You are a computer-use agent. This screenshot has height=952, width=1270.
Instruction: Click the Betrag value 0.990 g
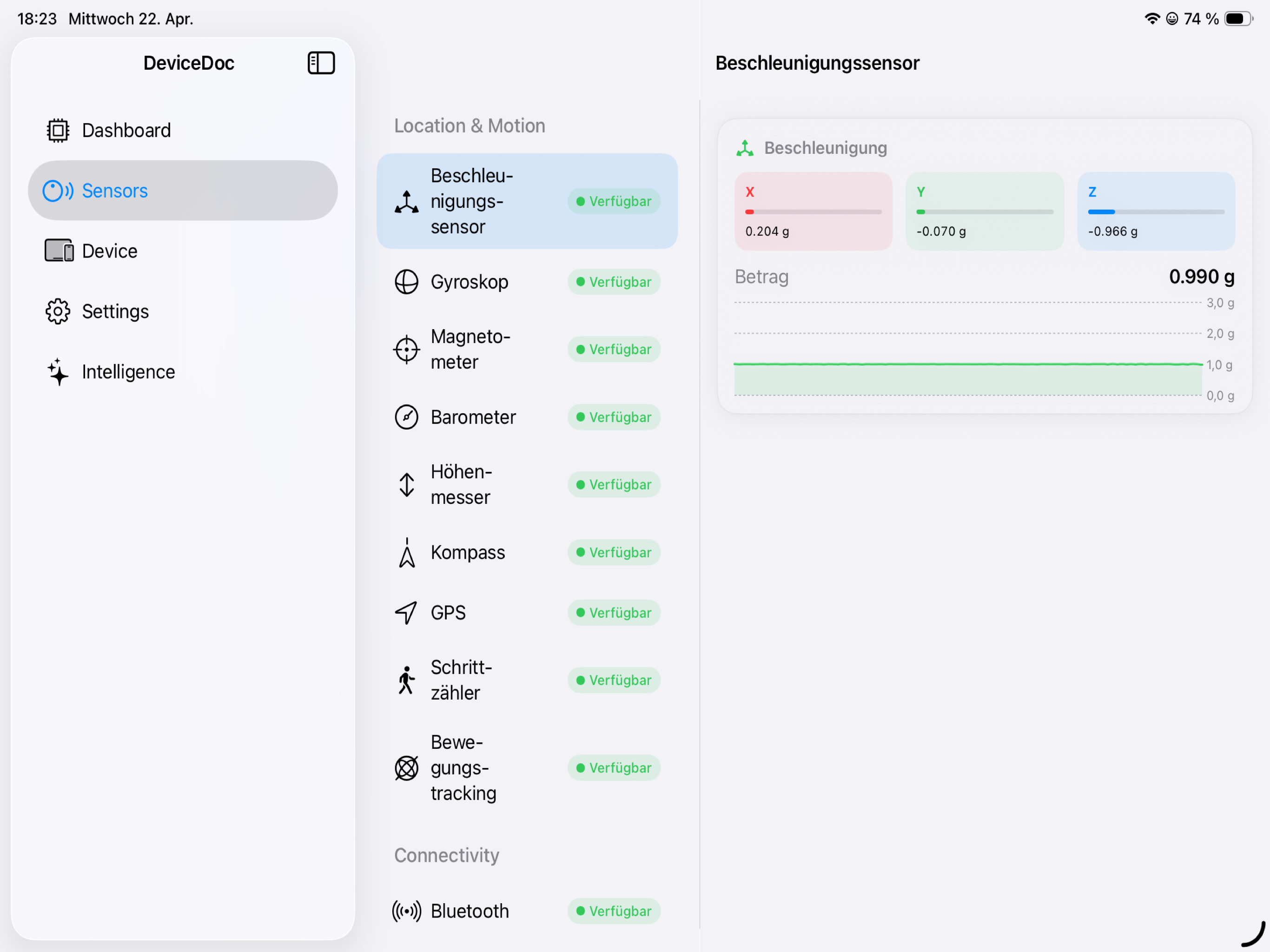(x=1202, y=277)
